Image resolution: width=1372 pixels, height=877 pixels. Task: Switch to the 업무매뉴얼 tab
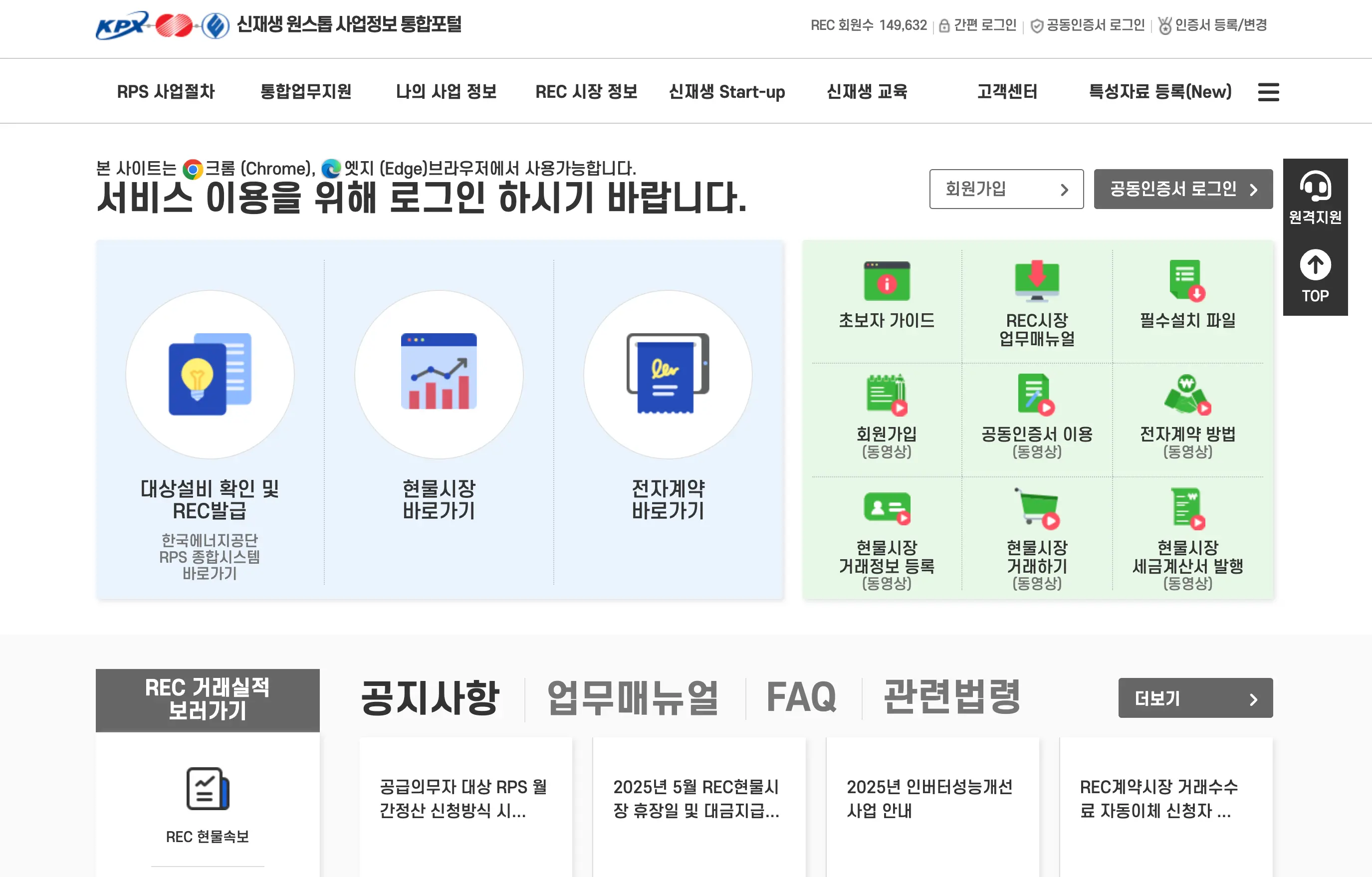[633, 697]
